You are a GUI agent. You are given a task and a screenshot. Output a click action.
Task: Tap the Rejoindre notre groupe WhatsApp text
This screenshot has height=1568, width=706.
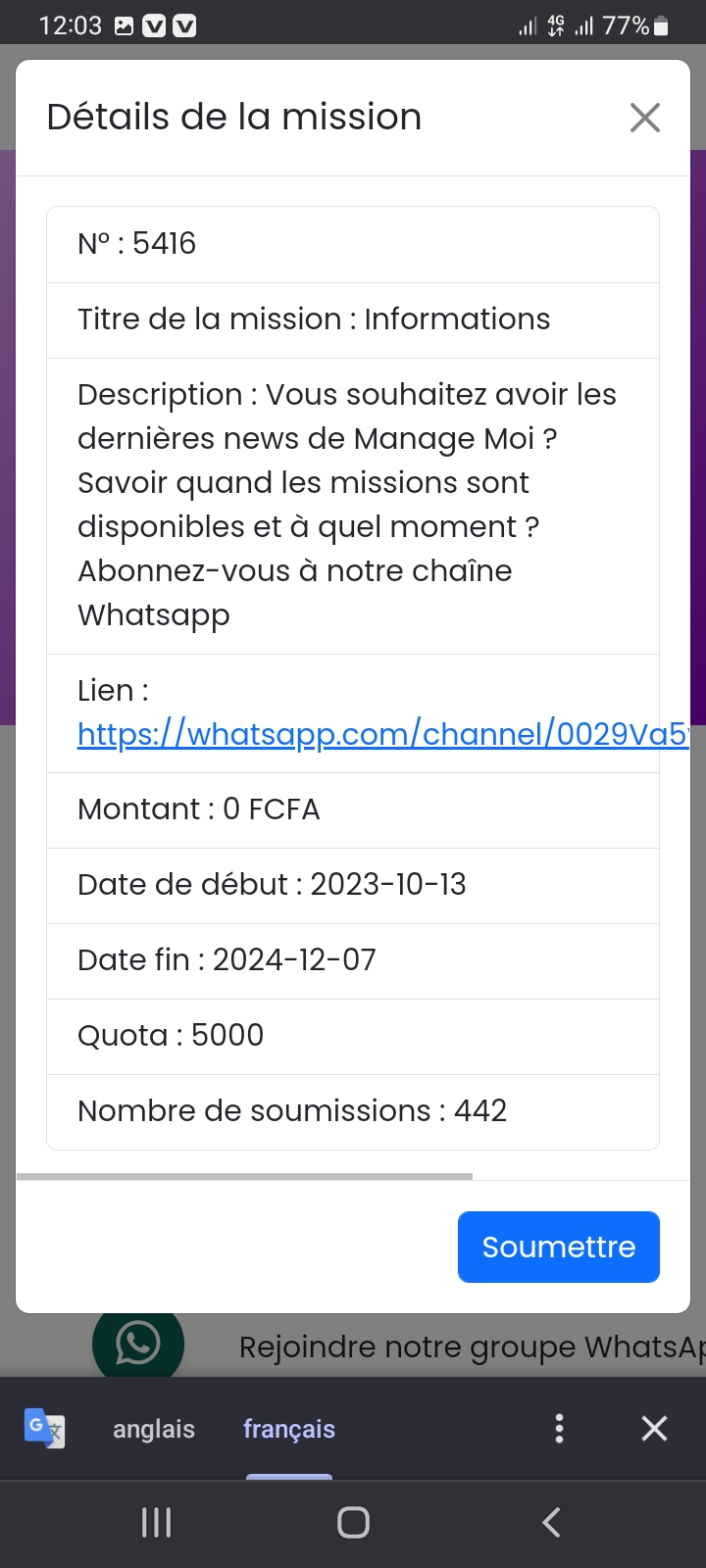(471, 1347)
